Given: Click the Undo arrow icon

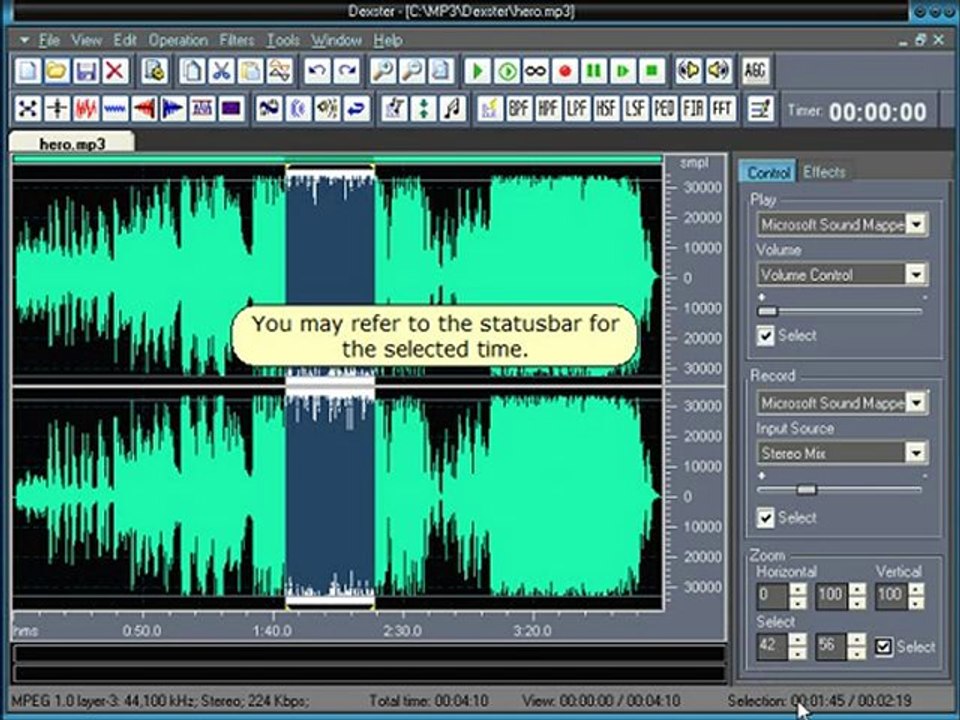Looking at the screenshot, I should coord(317,71).
